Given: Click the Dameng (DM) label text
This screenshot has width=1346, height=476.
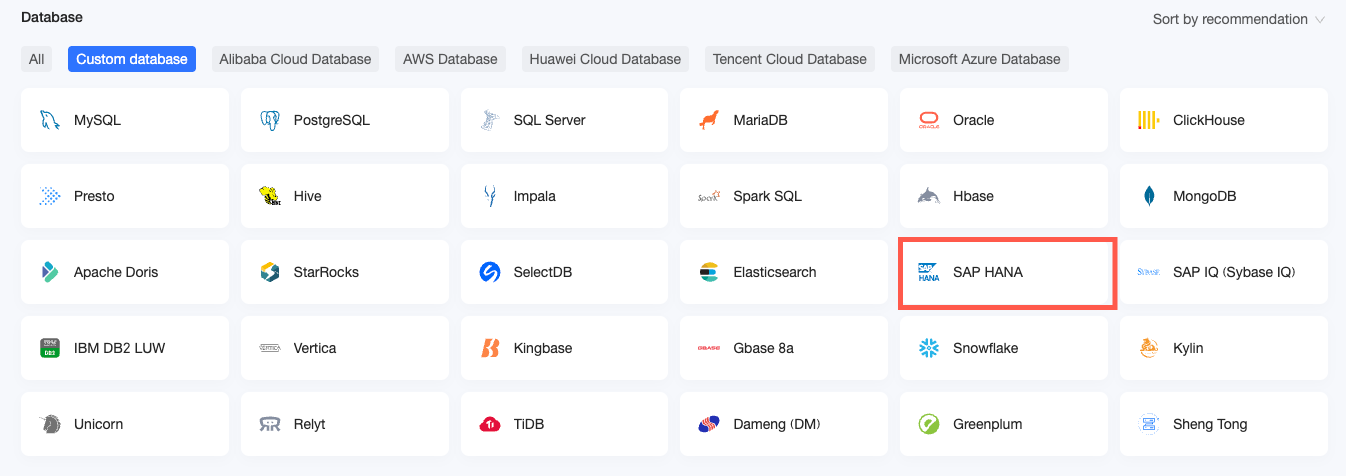Looking at the screenshot, I should coord(777,424).
